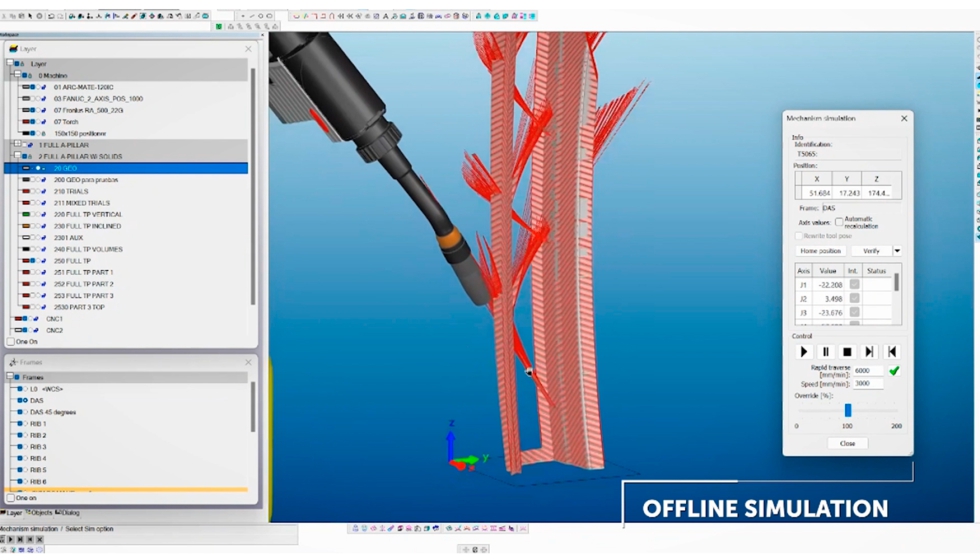This screenshot has height=560, width=980.
Task: Click the J1 value cell -22.208
Action: point(829,284)
